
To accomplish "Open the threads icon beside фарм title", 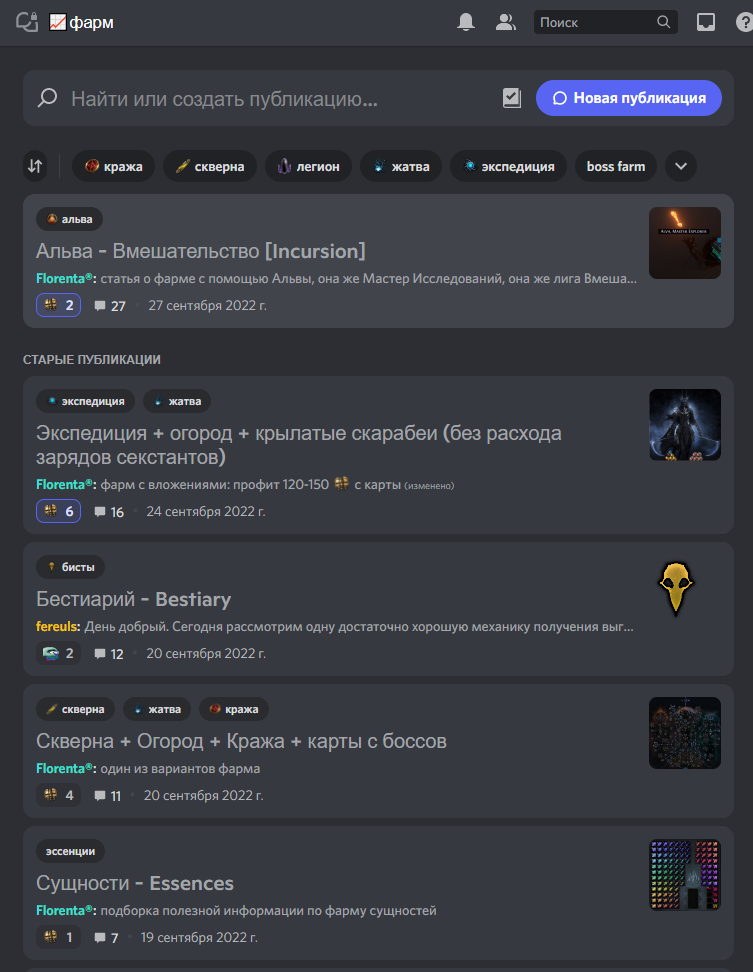I will pyautogui.click(x=27, y=22).
